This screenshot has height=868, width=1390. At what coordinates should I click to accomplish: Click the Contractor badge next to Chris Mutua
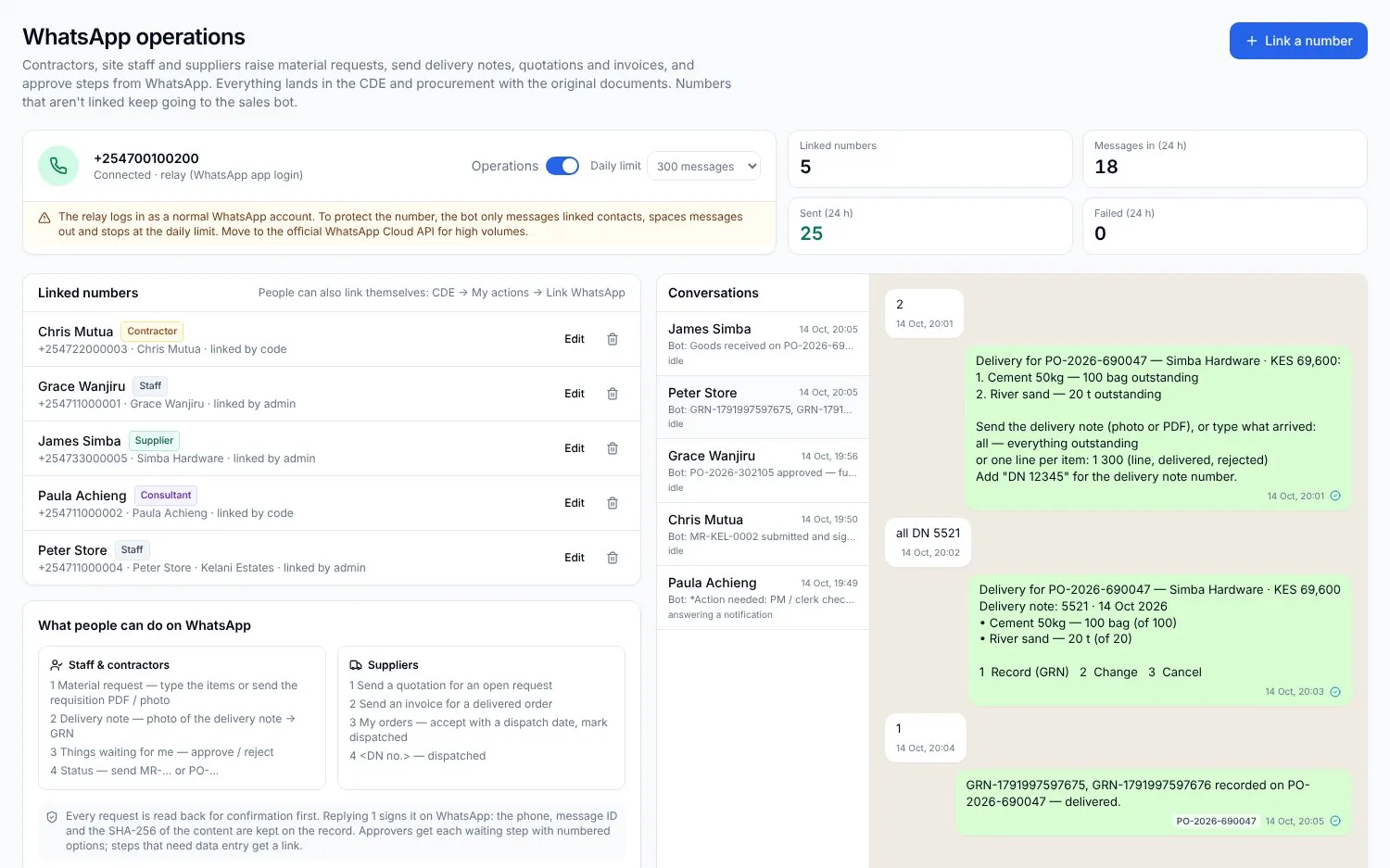152,331
